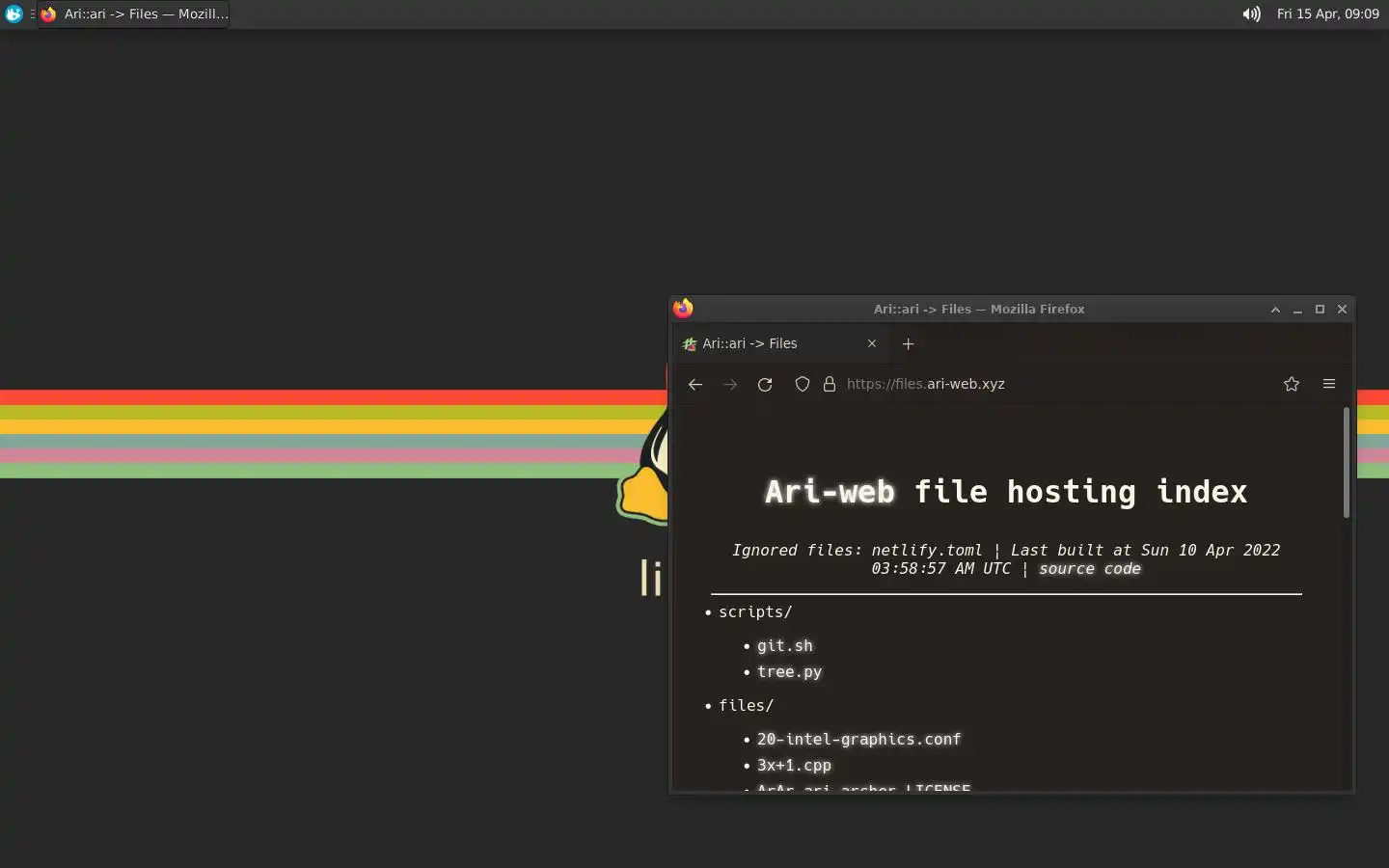The width and height of the screenshot is (1389, 868).
Task: Click the page vertical scrollbar thumb
Action: pos(1346,463)
